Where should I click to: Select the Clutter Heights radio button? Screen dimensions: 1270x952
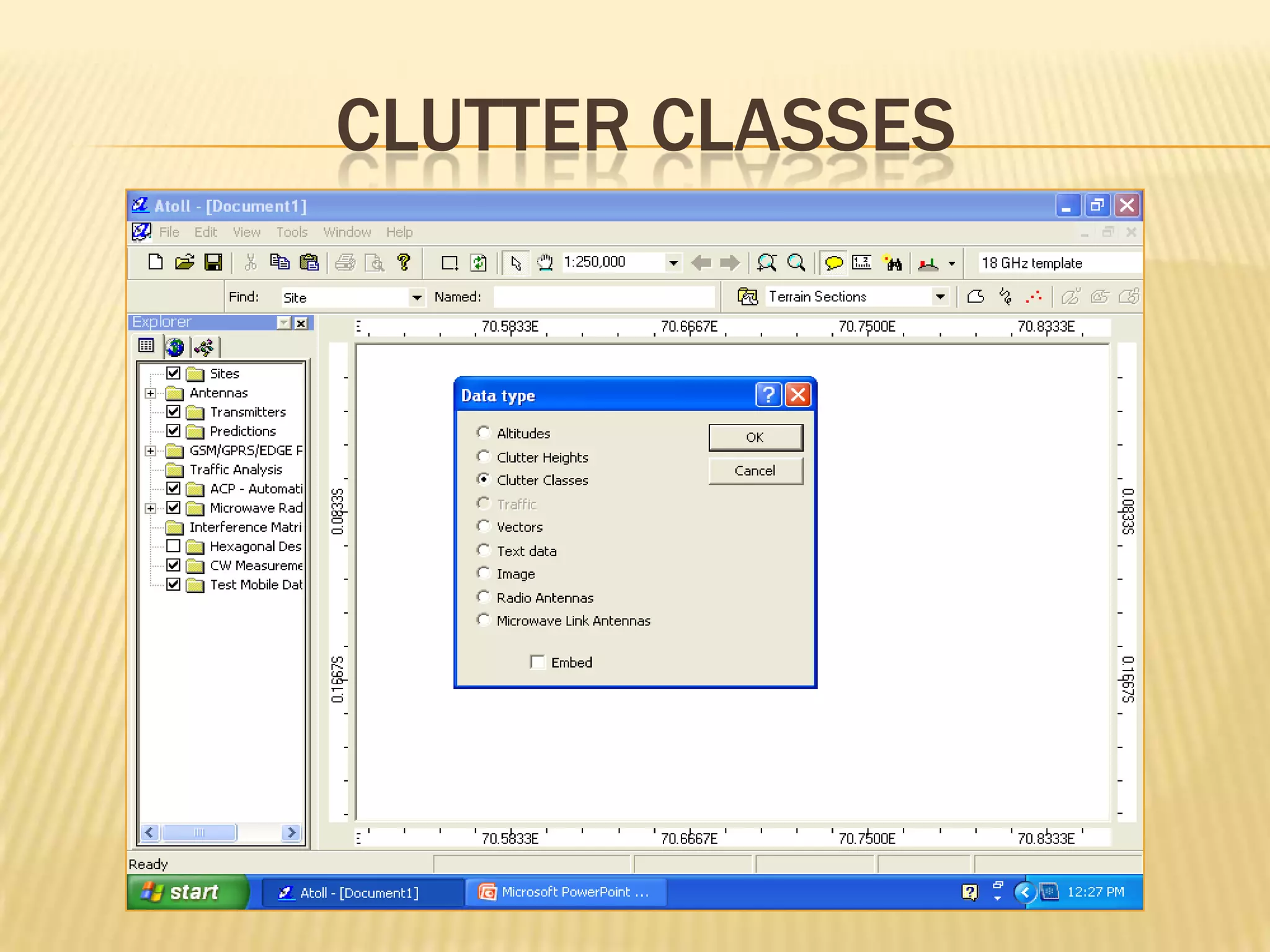484,457
